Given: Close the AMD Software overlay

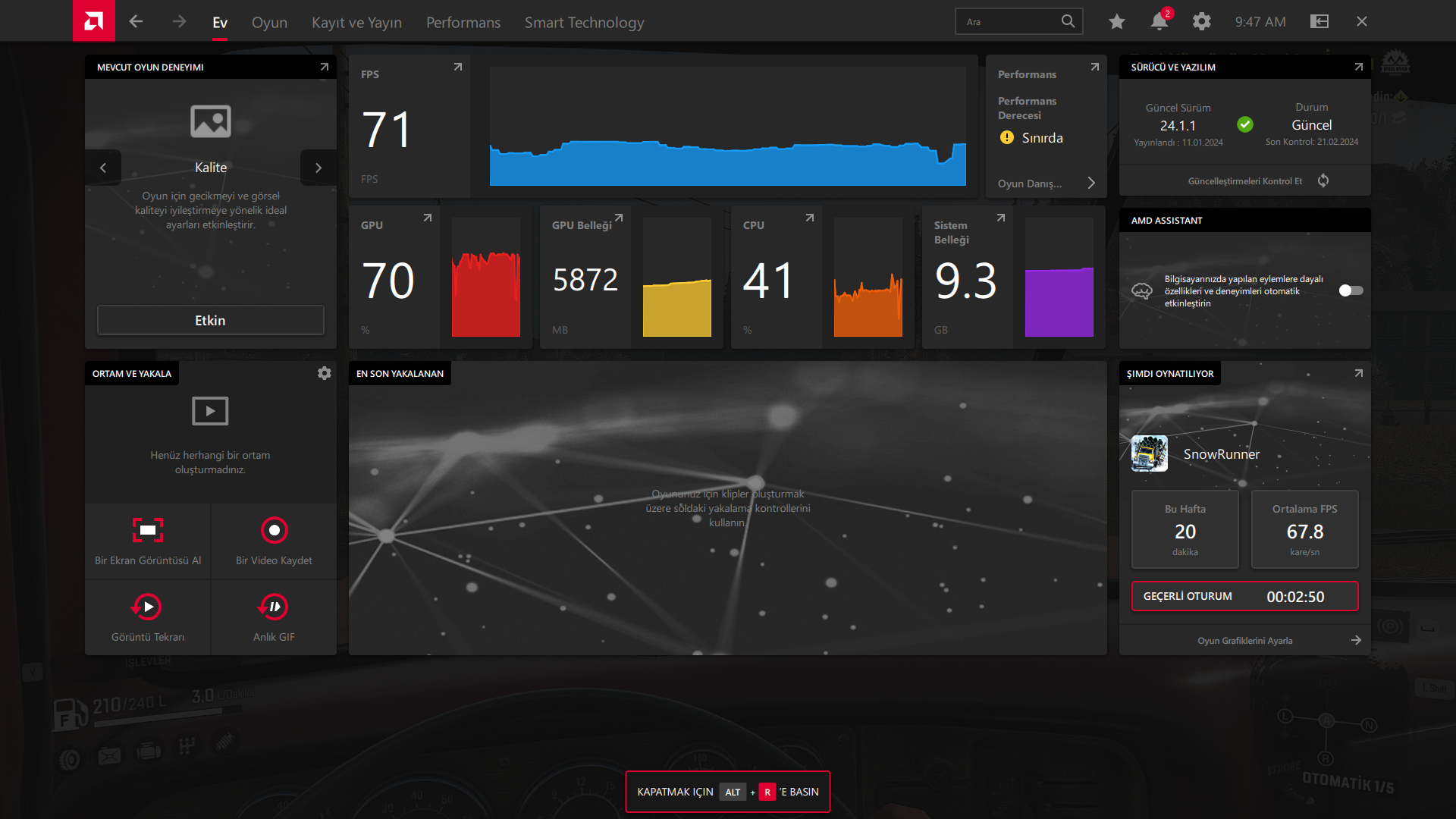Looking at the screenshot, I should pyautogui.click(x=1362, y=21).
